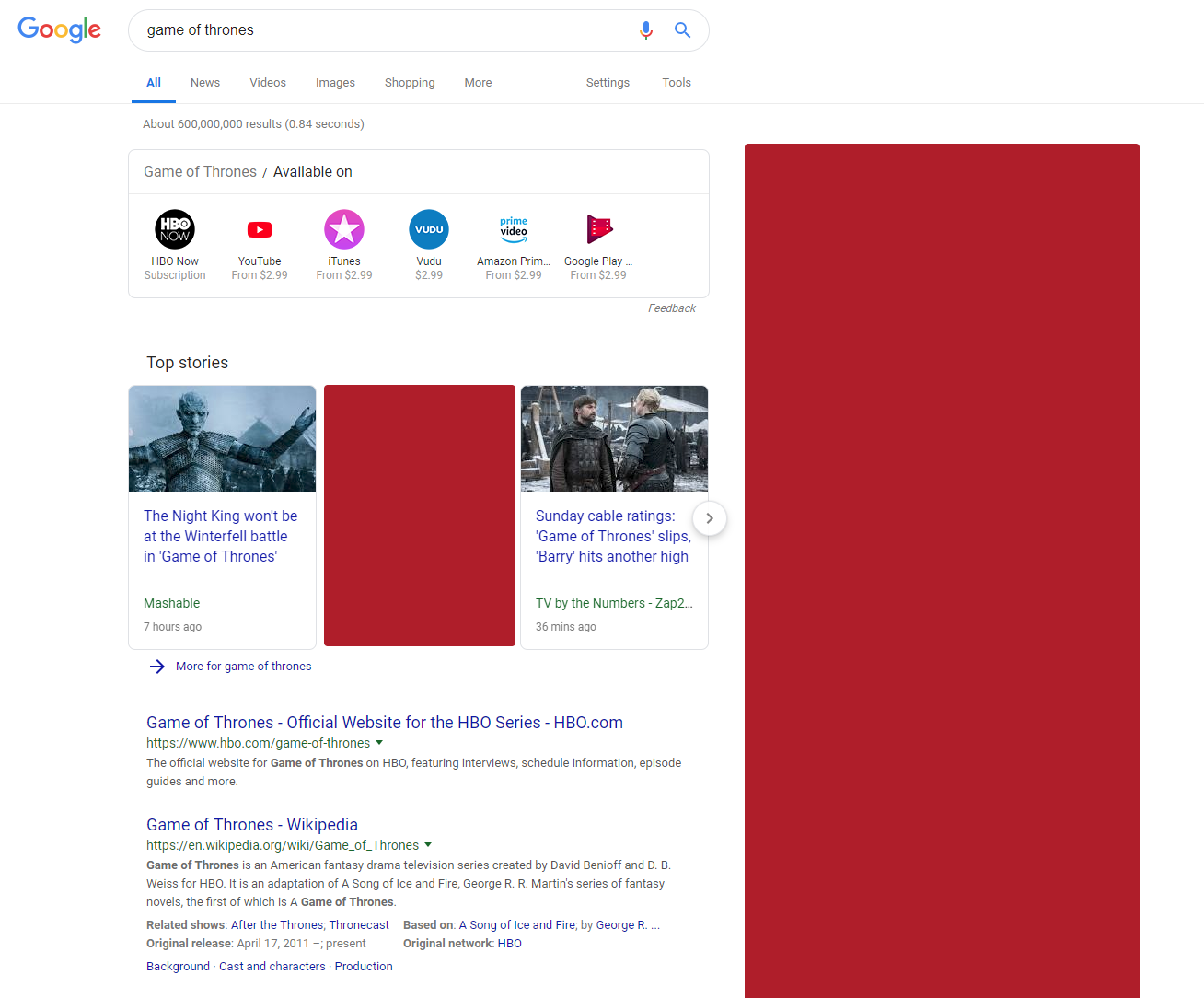This screenshot has height=998, width=1204.
Task: Open the 'After the Thrones' related show link
Action: [277, 925]
